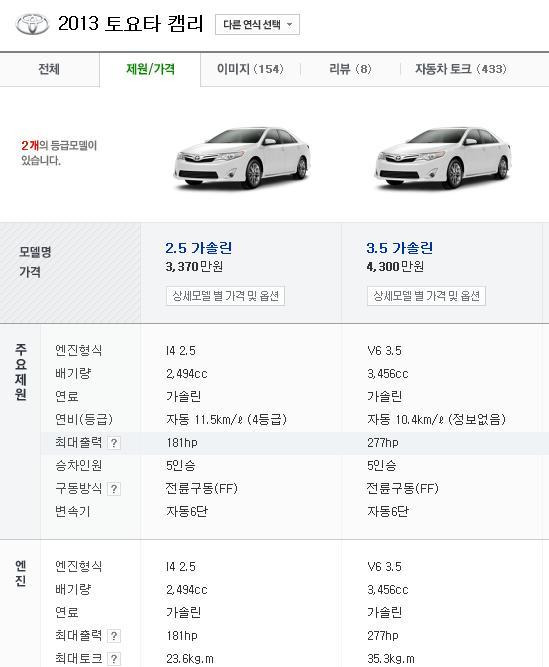The height and width of the screenshot is (667, 549).
Task: Select the 제원/가격 tab
Action: pyautogui.click(x=150, y=69)
